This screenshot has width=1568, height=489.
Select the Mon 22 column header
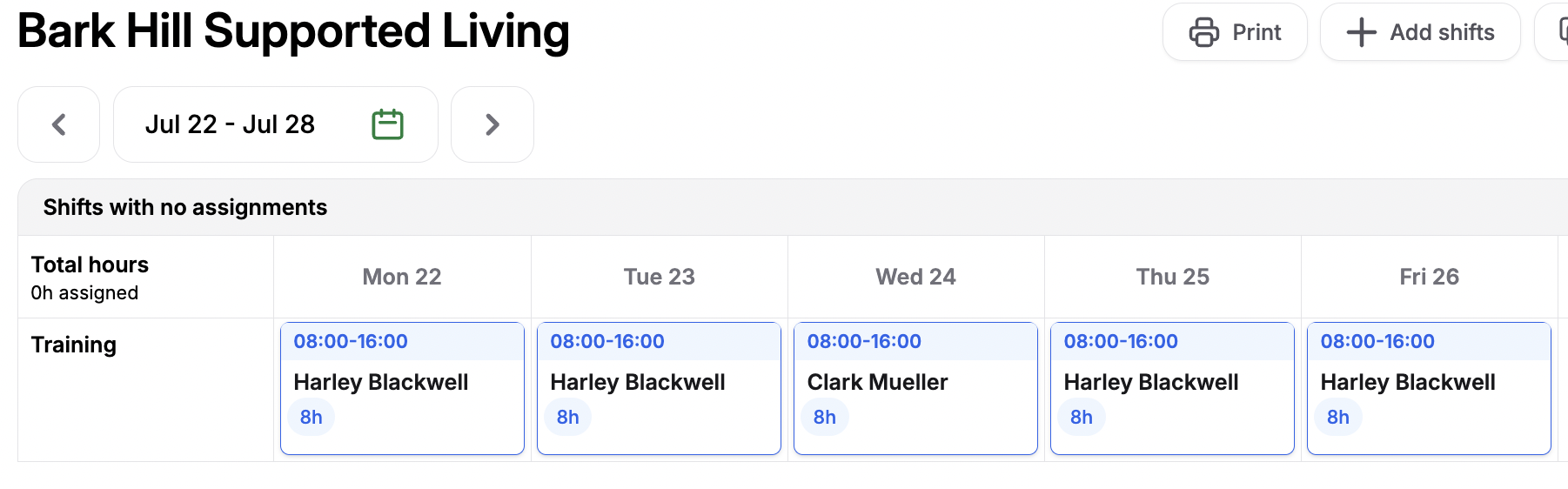402,277
